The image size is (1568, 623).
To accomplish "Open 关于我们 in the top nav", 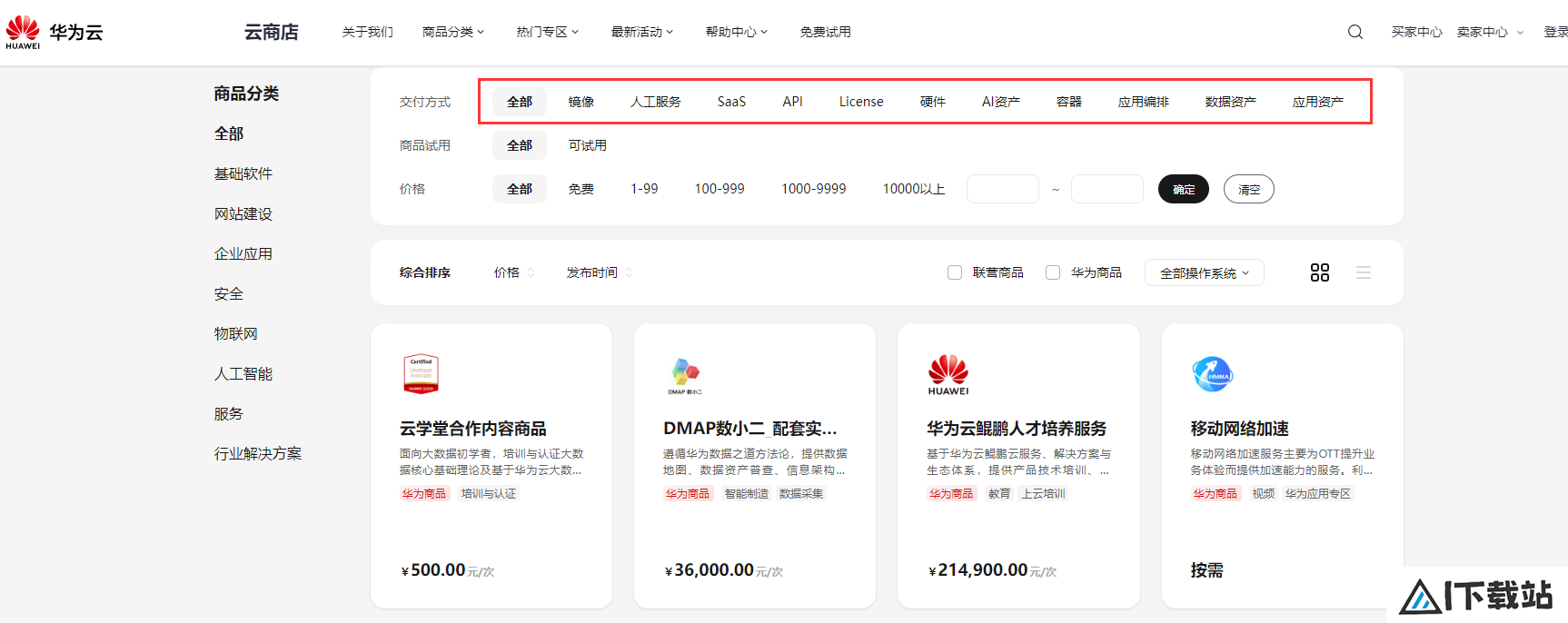I will pyautogui.click(x=368, y=32).
